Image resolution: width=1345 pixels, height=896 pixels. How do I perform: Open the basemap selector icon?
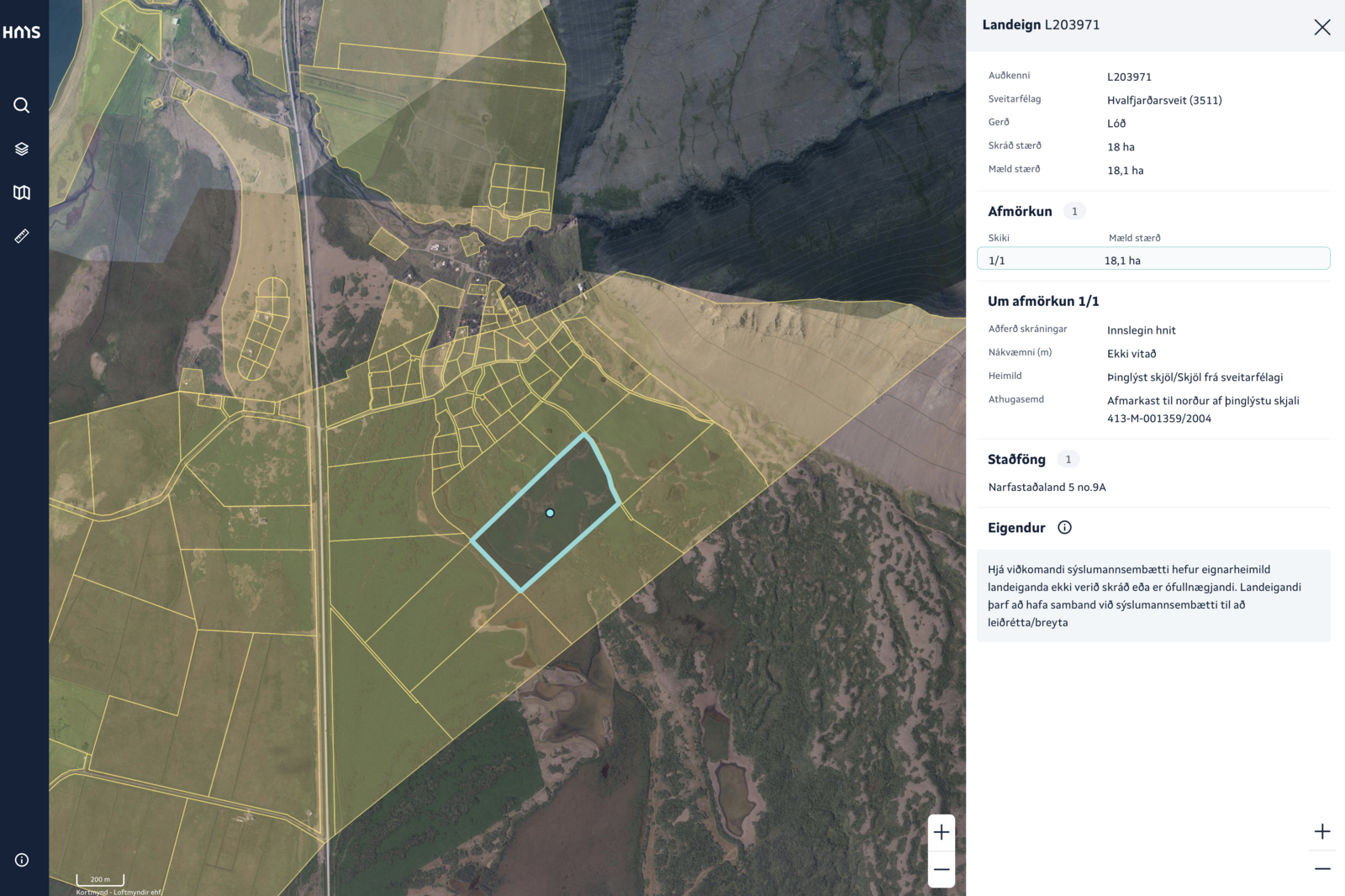[22, 192]
